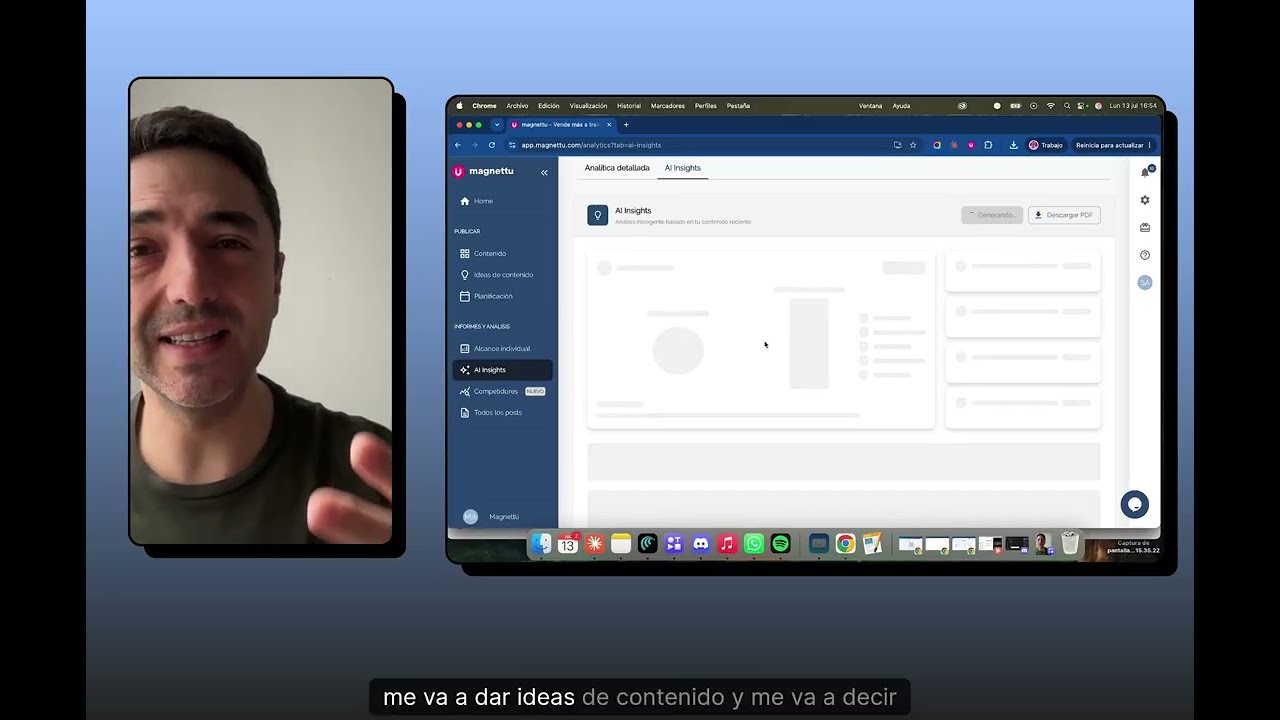Open the notifications bell
The width and height of the screenshot is (1280, 720).
[1145, 172]
